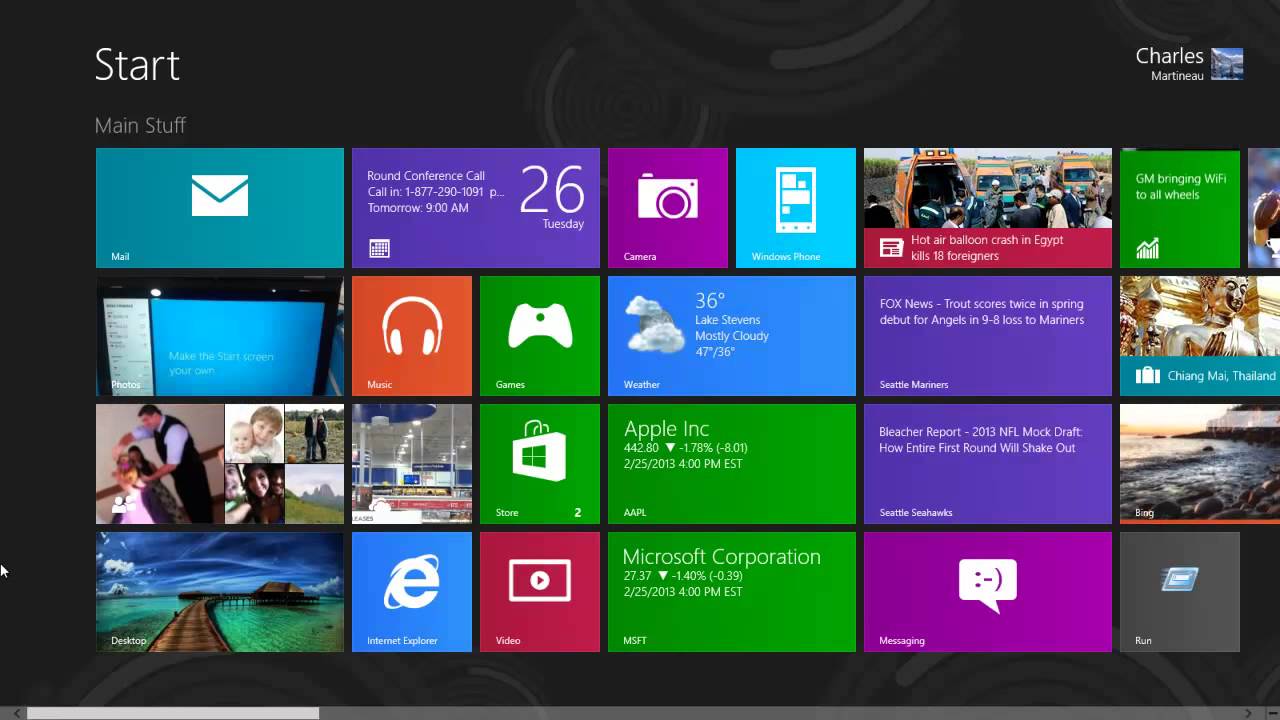Open the Apple Inc AAPL stock tile

coord(732,464)
